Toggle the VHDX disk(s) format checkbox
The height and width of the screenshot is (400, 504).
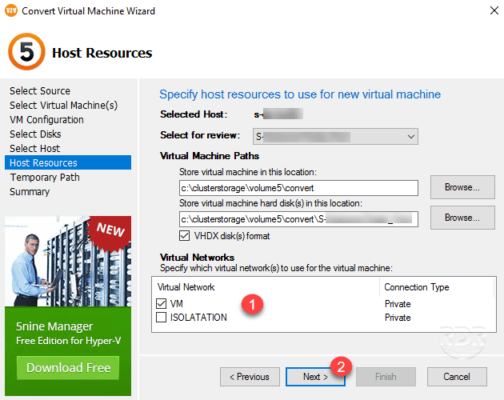184,236
